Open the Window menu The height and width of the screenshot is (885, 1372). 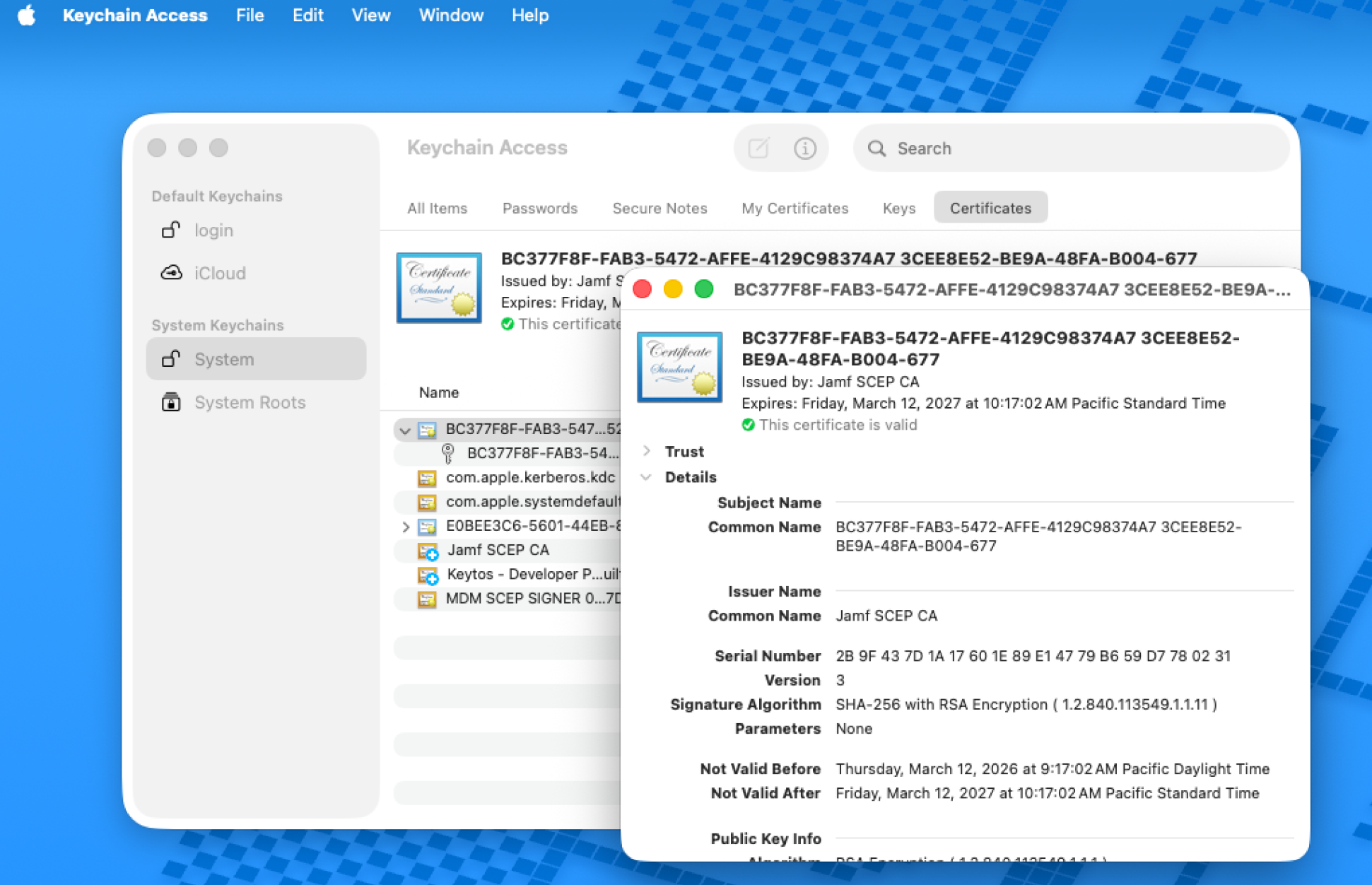point(450,15)
